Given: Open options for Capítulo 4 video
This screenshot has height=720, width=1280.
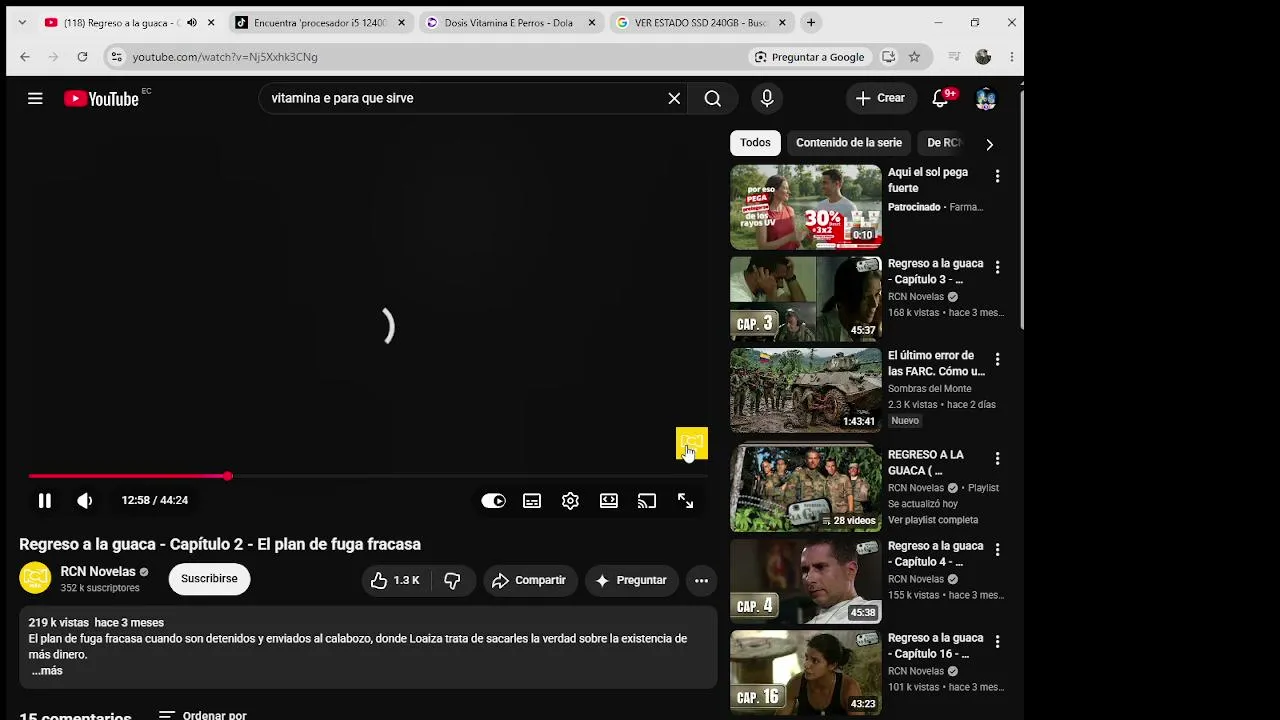Looking at the screenshot, I should 997,550.
